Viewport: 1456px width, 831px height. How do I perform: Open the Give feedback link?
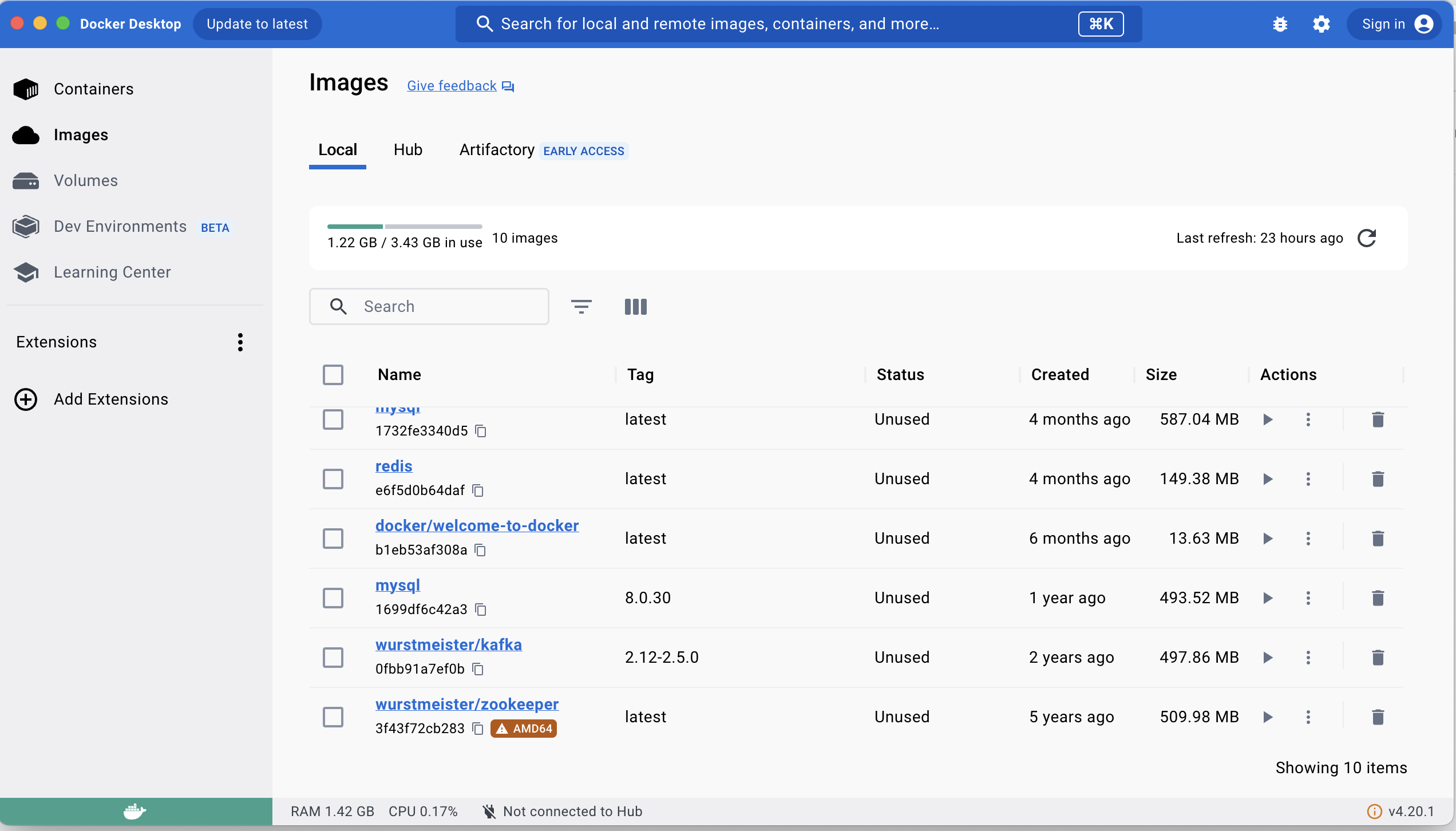[x=452, y=85]
